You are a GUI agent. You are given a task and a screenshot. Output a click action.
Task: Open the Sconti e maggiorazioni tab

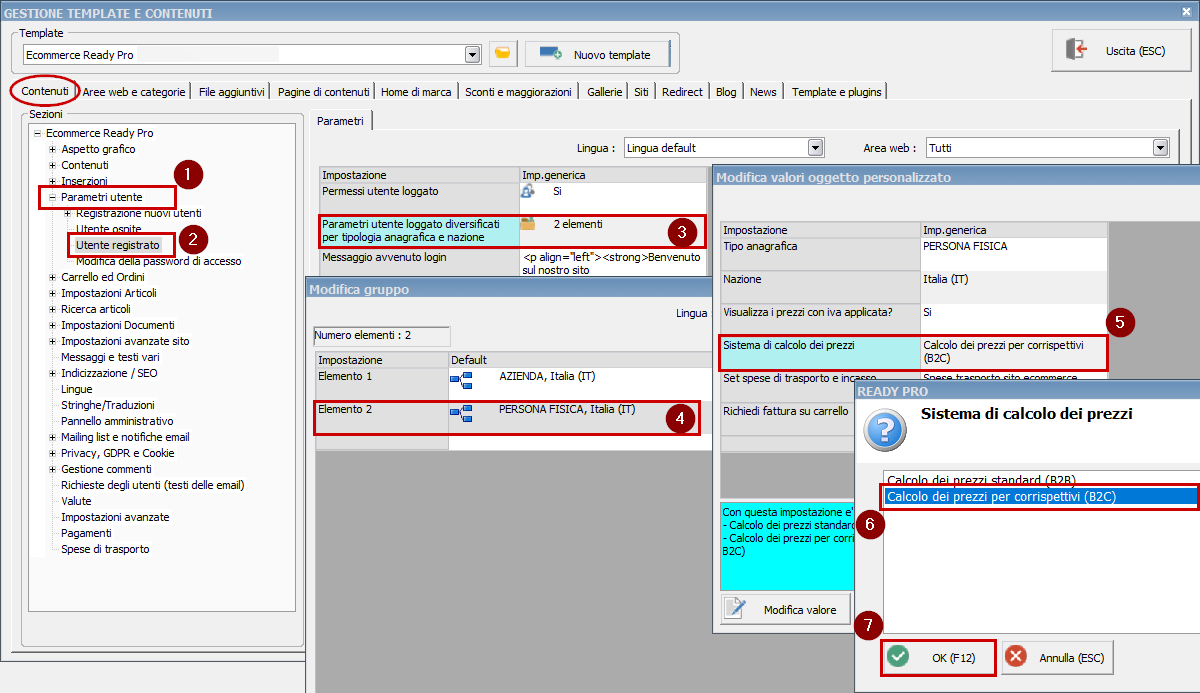(518, 92)
